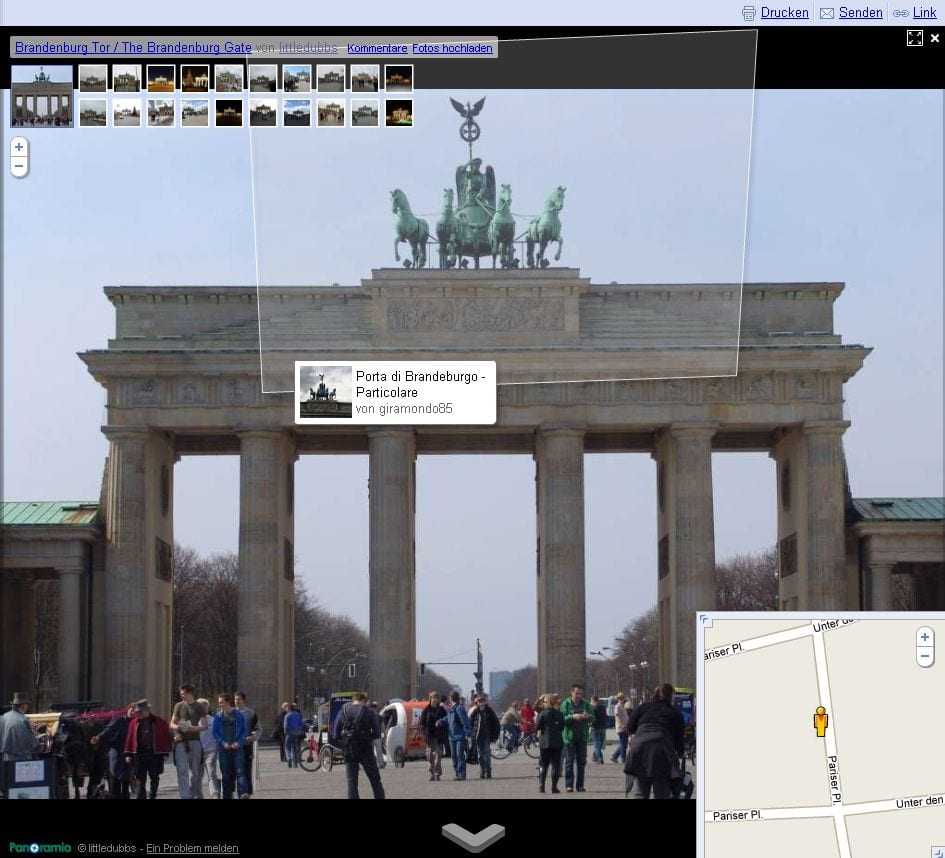Collapse the mini map with its corner arrow
Viewport: 945px width, 858px height.
pyautogui.click(x=705, y=621)
